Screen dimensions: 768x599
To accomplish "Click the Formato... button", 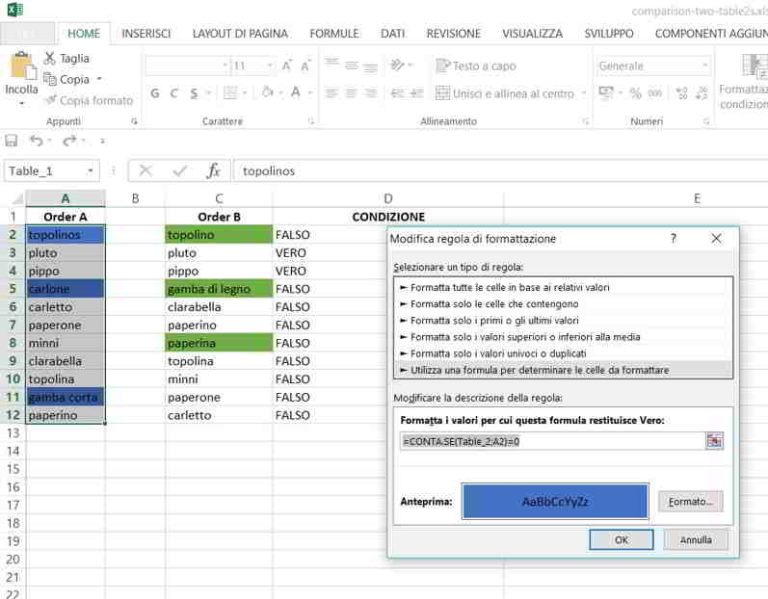I will tap(690, 501).
